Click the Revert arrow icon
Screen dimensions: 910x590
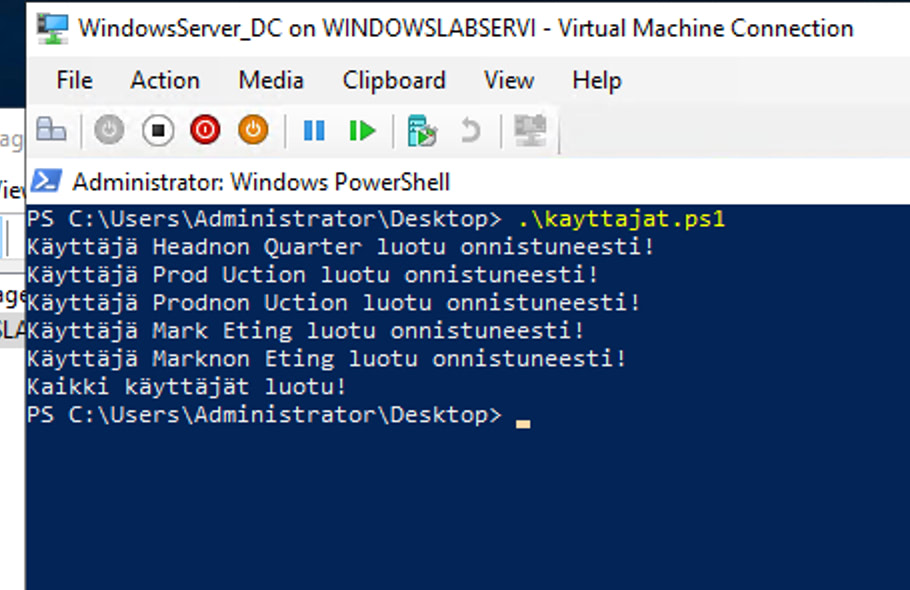tap(469, 130)
